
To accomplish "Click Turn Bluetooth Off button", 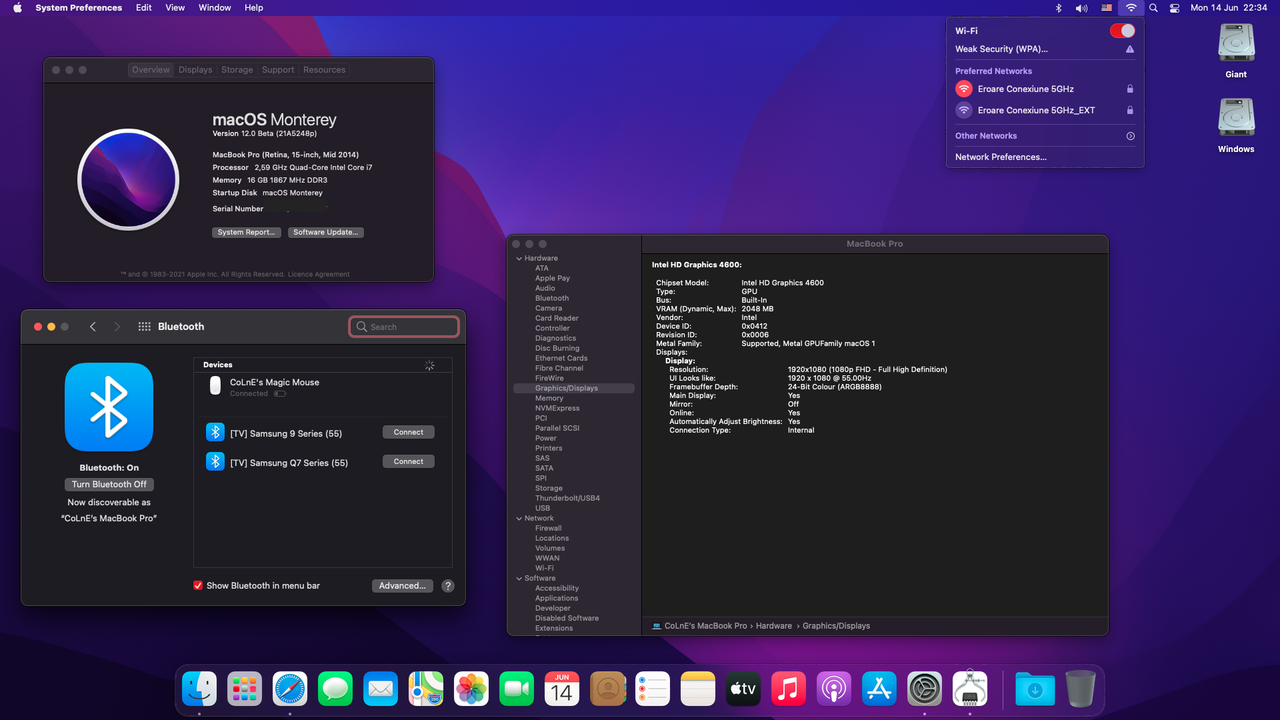I will click(x=109, y=484).
